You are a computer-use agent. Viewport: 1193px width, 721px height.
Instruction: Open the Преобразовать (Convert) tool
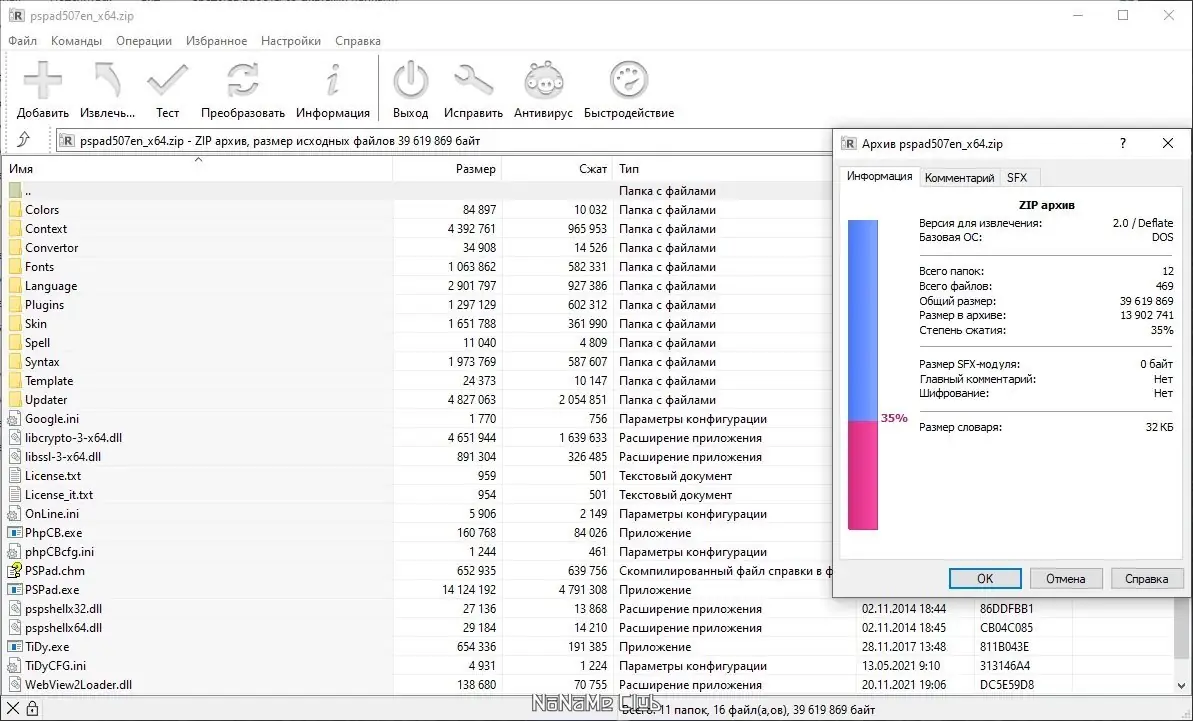pos(243,80)
